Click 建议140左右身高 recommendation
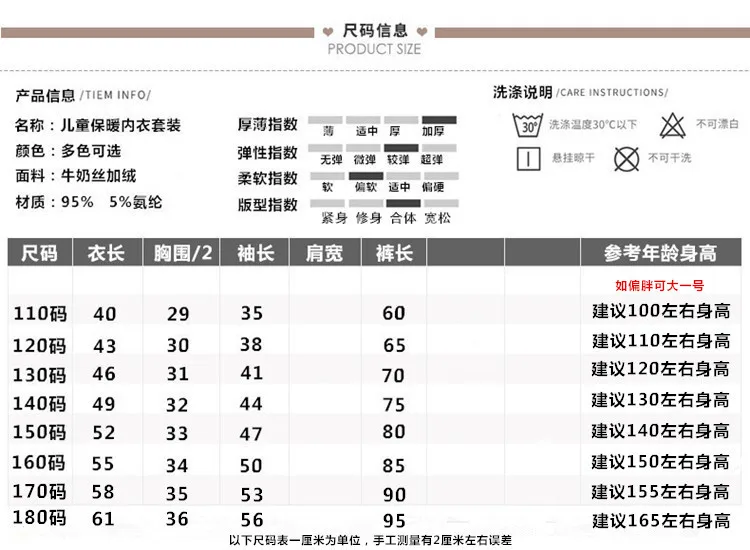This screenshot has height=550, width=750. point(660,431)
